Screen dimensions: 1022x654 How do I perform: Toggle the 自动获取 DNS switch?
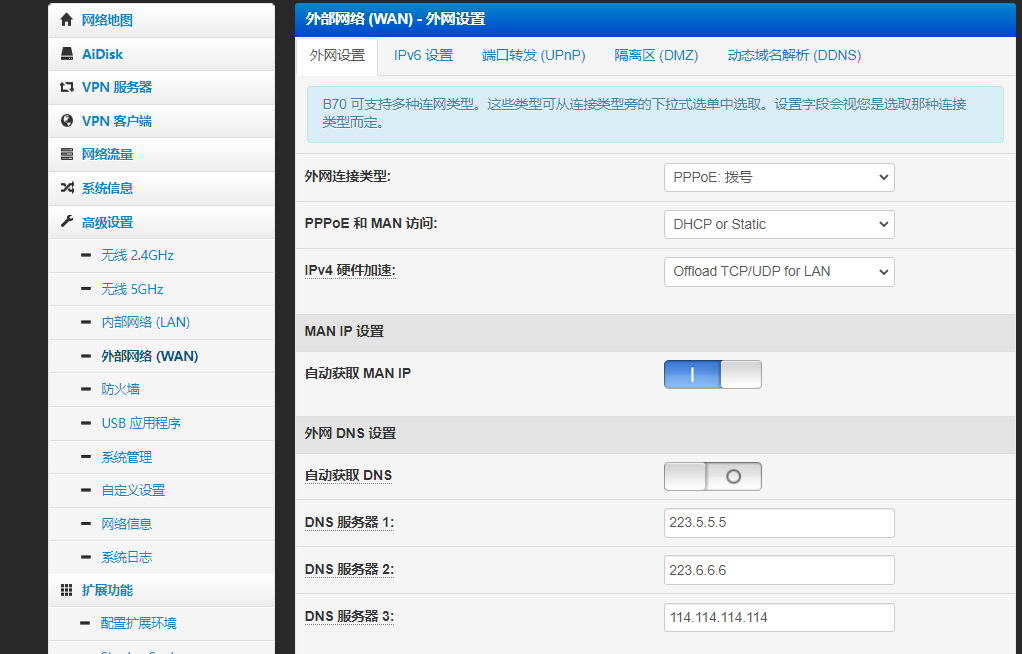pos(712,477)
